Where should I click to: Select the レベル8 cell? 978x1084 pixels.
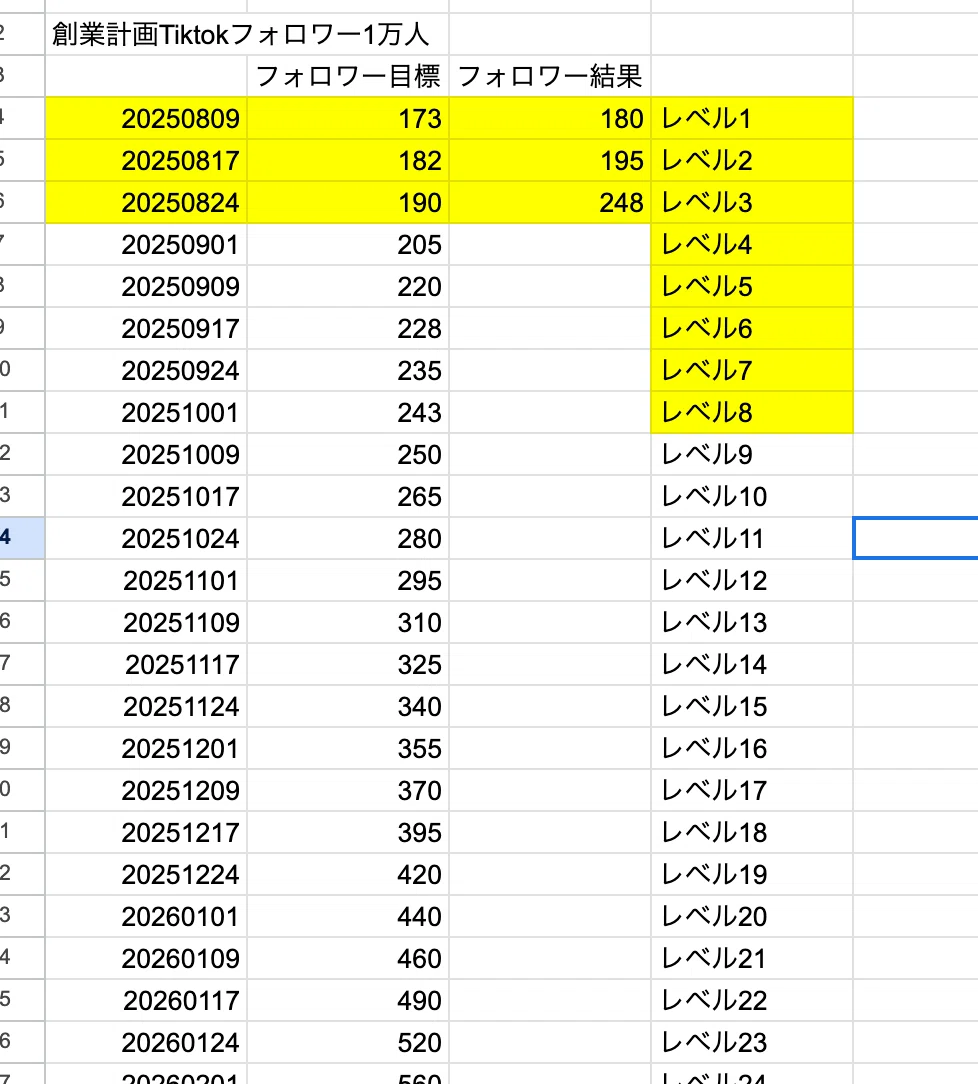coord(752,413)
